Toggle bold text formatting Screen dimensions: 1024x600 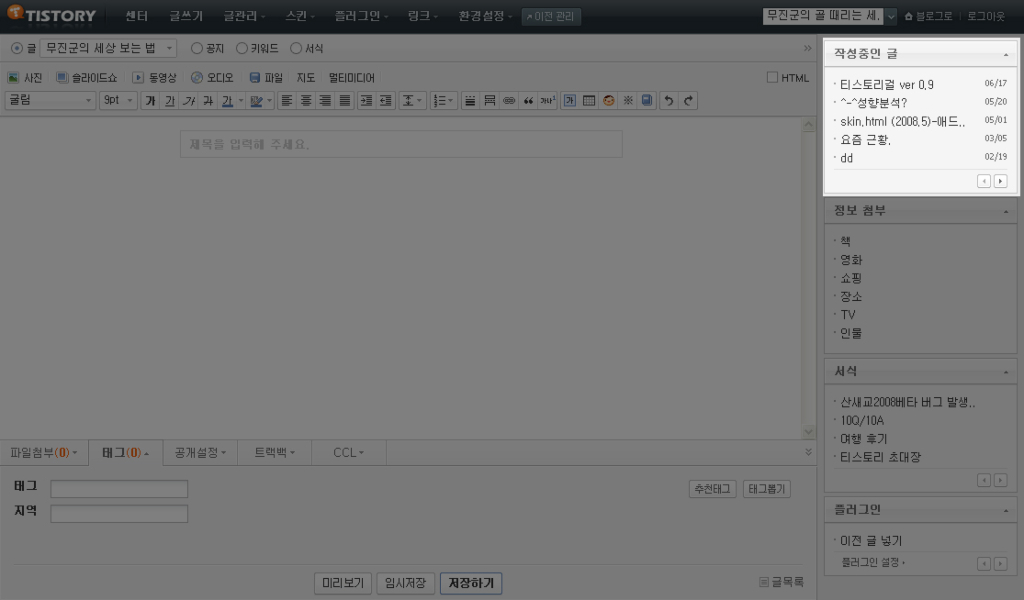[x=150, y=101]
